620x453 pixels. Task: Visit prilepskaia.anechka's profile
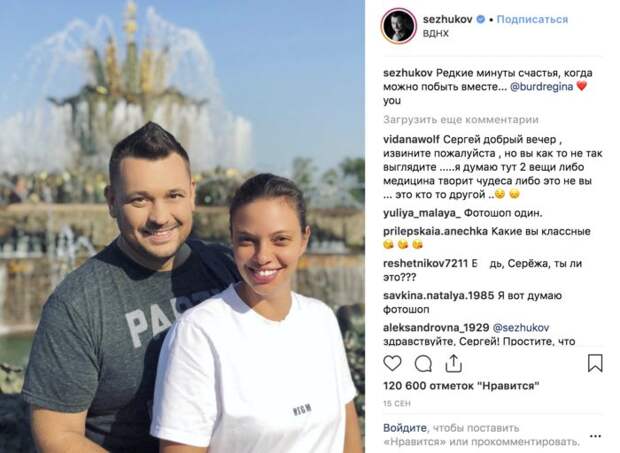pyautogui.click(x=435, y=231)
